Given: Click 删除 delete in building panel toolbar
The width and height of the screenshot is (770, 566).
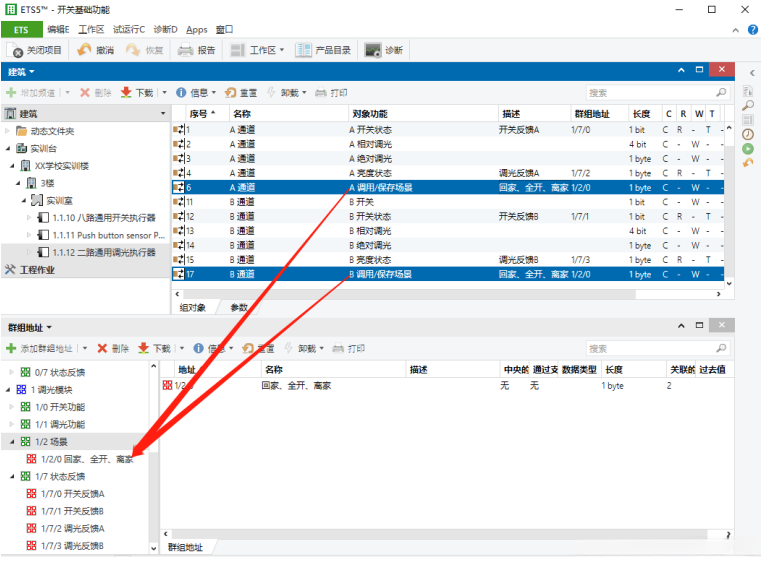Looking at the screenshot, I should pos(96,92).
